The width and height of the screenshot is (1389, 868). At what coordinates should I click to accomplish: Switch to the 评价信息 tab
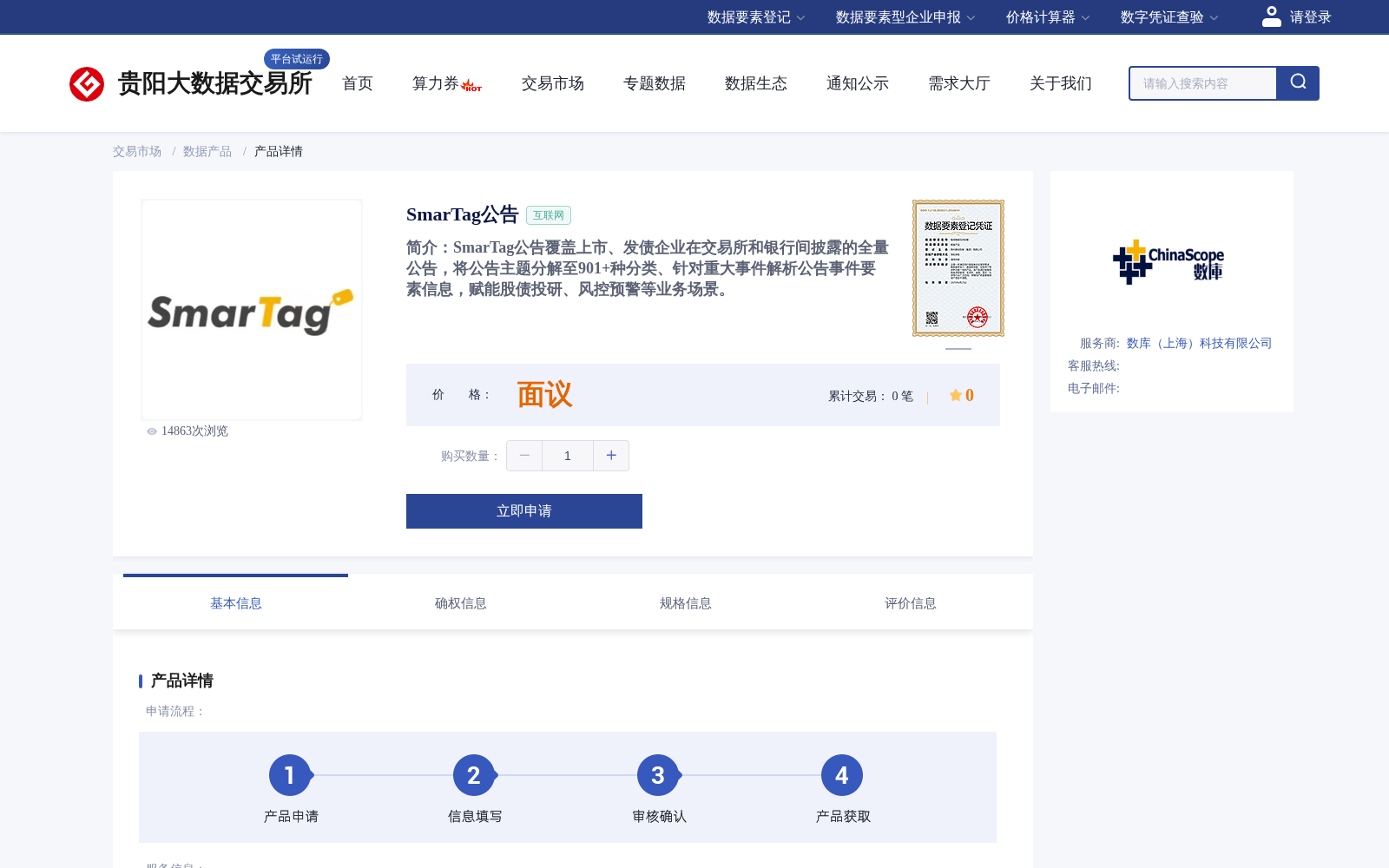pyautogui.click(x=911, y=602)
